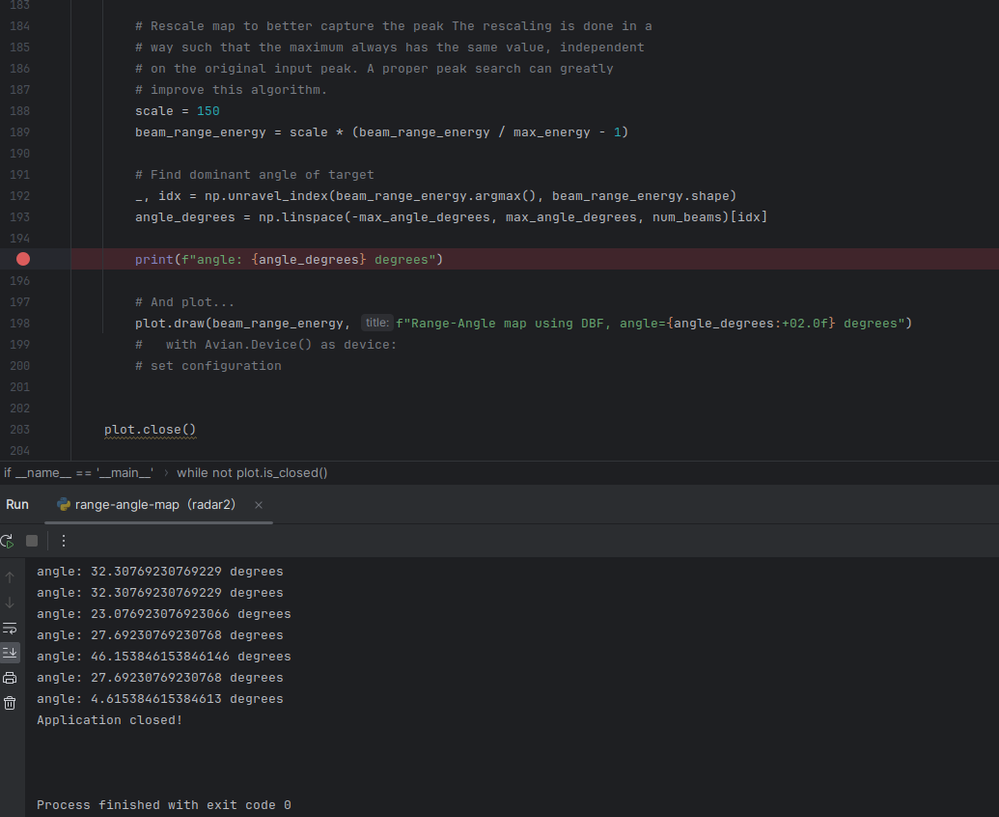Click the Run tool window label
This screenshot has height=817, width=999.
click(x=17, y=504)
